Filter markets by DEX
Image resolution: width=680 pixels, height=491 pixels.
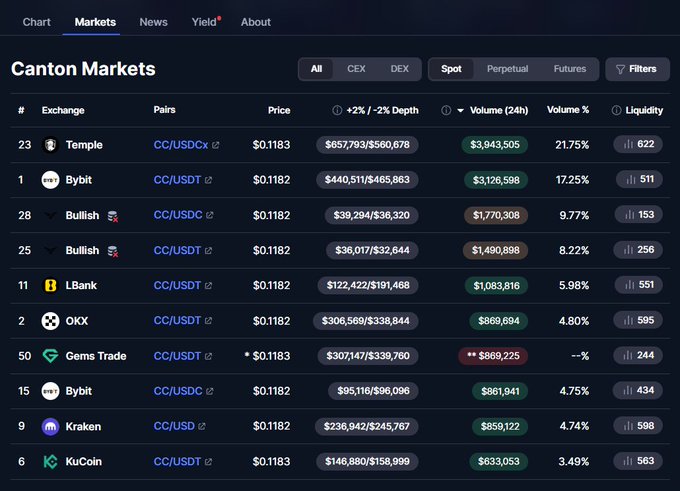(x=399, y=69)
